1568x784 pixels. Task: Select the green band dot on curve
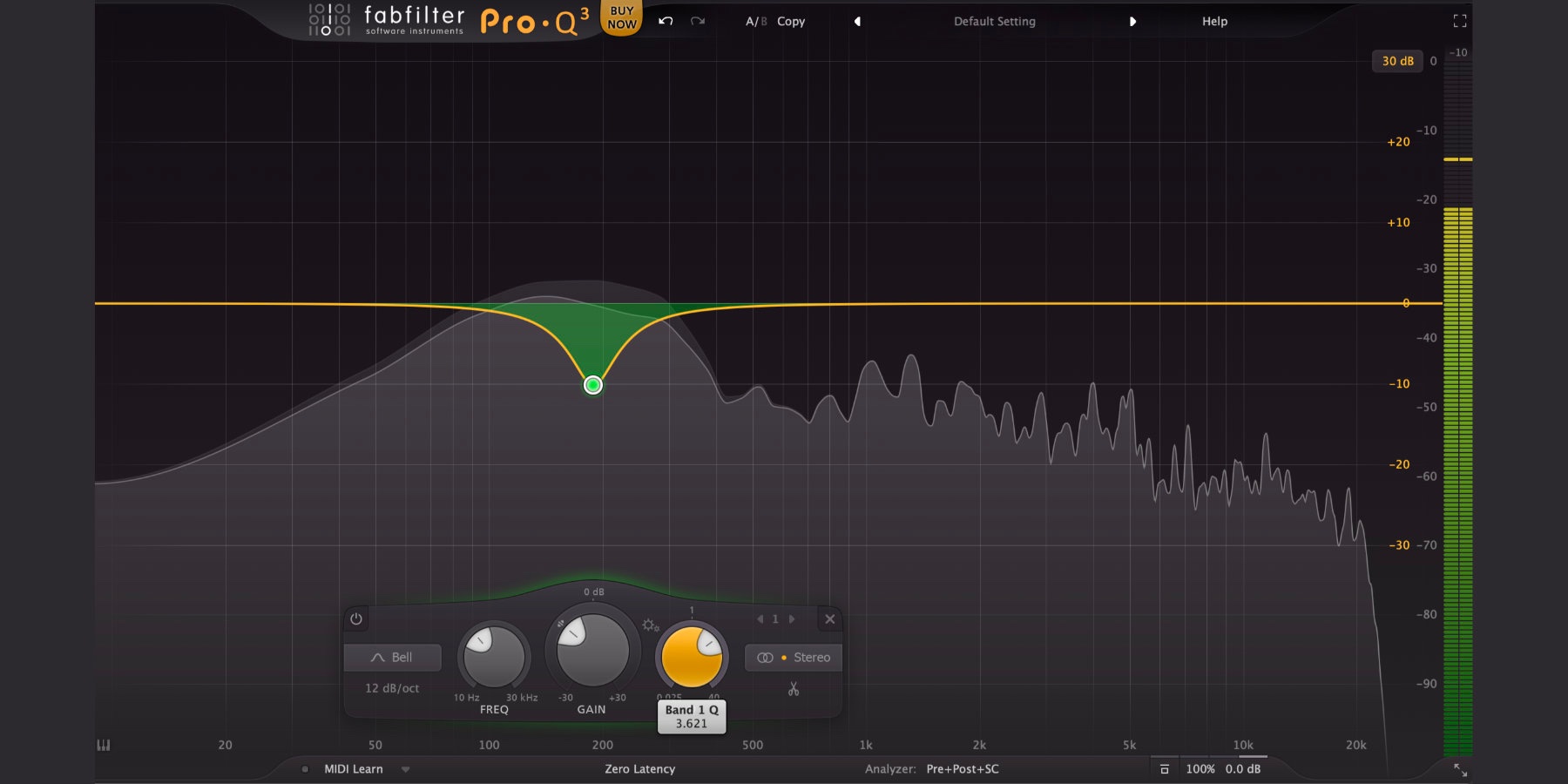(591, 385)
